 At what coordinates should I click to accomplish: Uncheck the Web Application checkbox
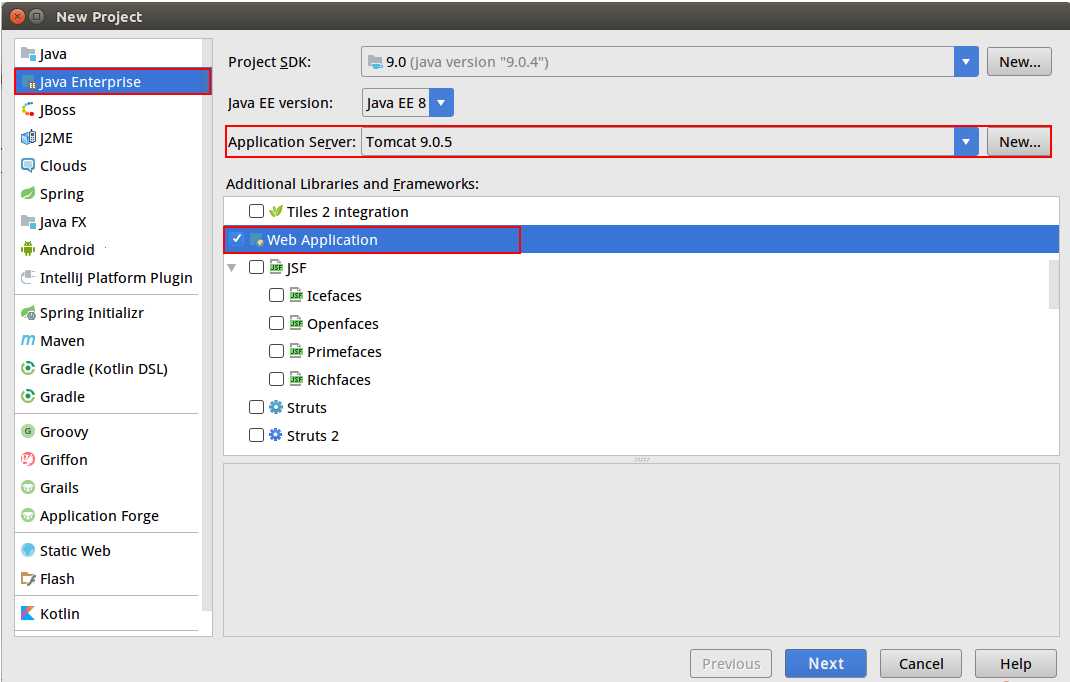237,239
